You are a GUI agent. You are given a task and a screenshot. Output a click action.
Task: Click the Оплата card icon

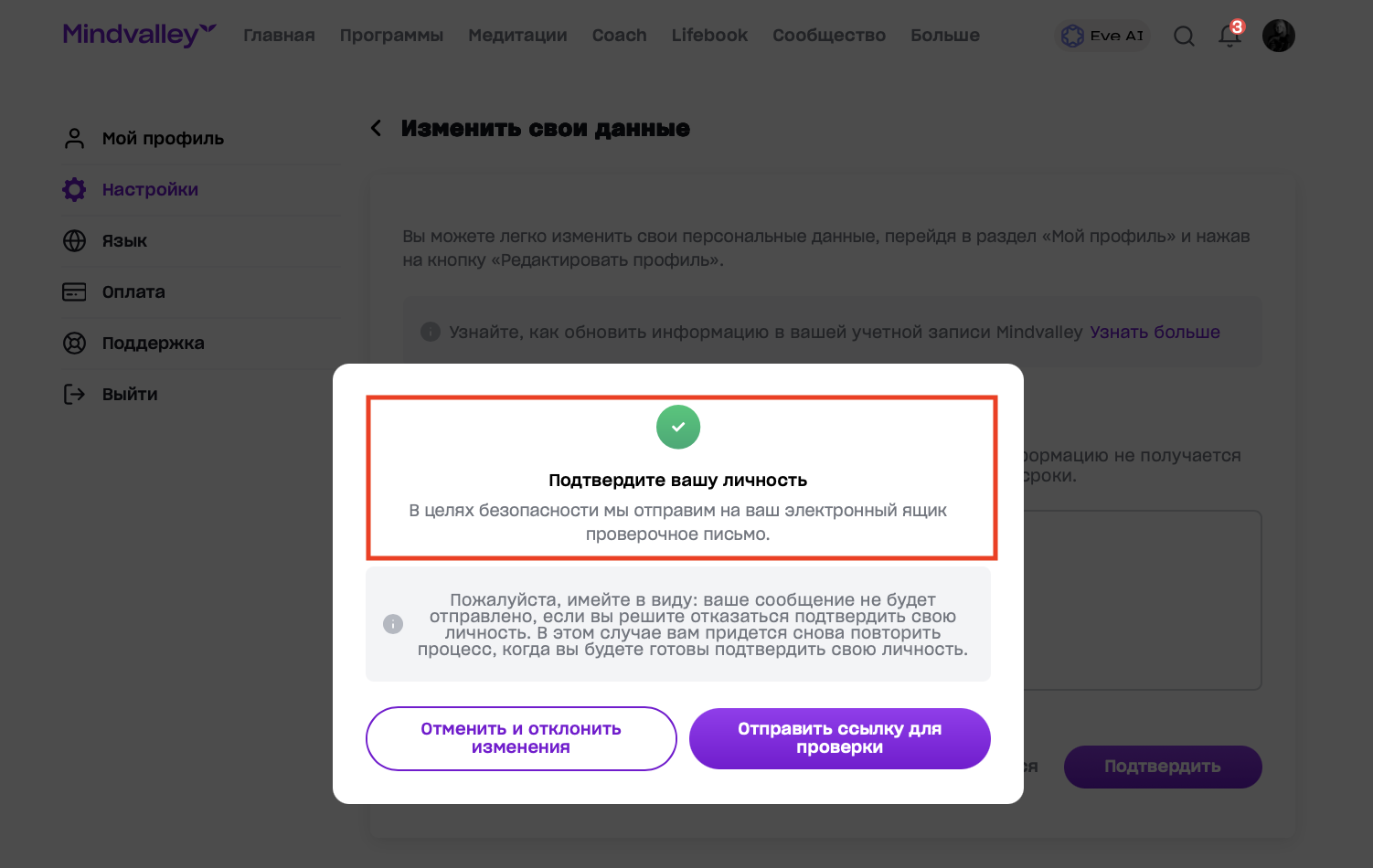(74, 291)
